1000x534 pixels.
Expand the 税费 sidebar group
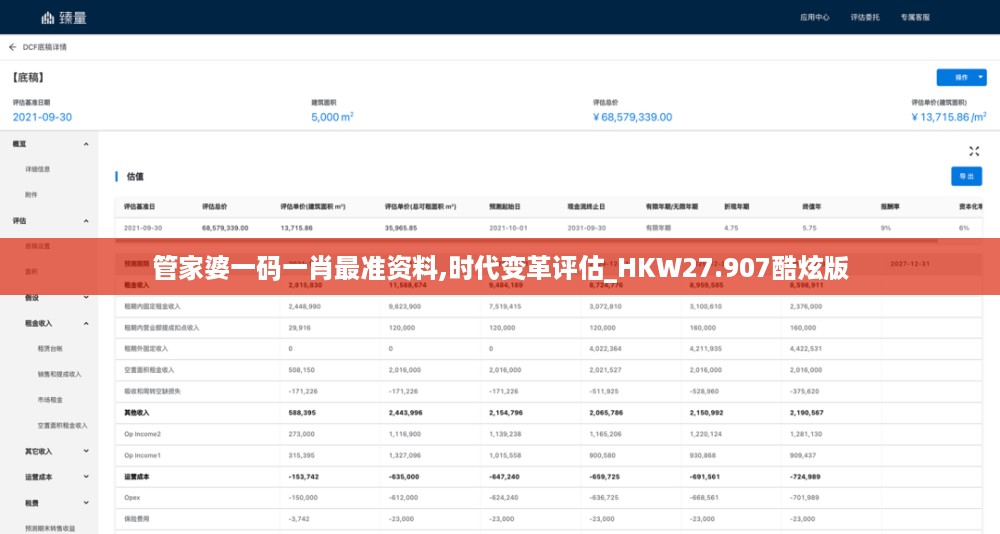[x=86, y=503]
